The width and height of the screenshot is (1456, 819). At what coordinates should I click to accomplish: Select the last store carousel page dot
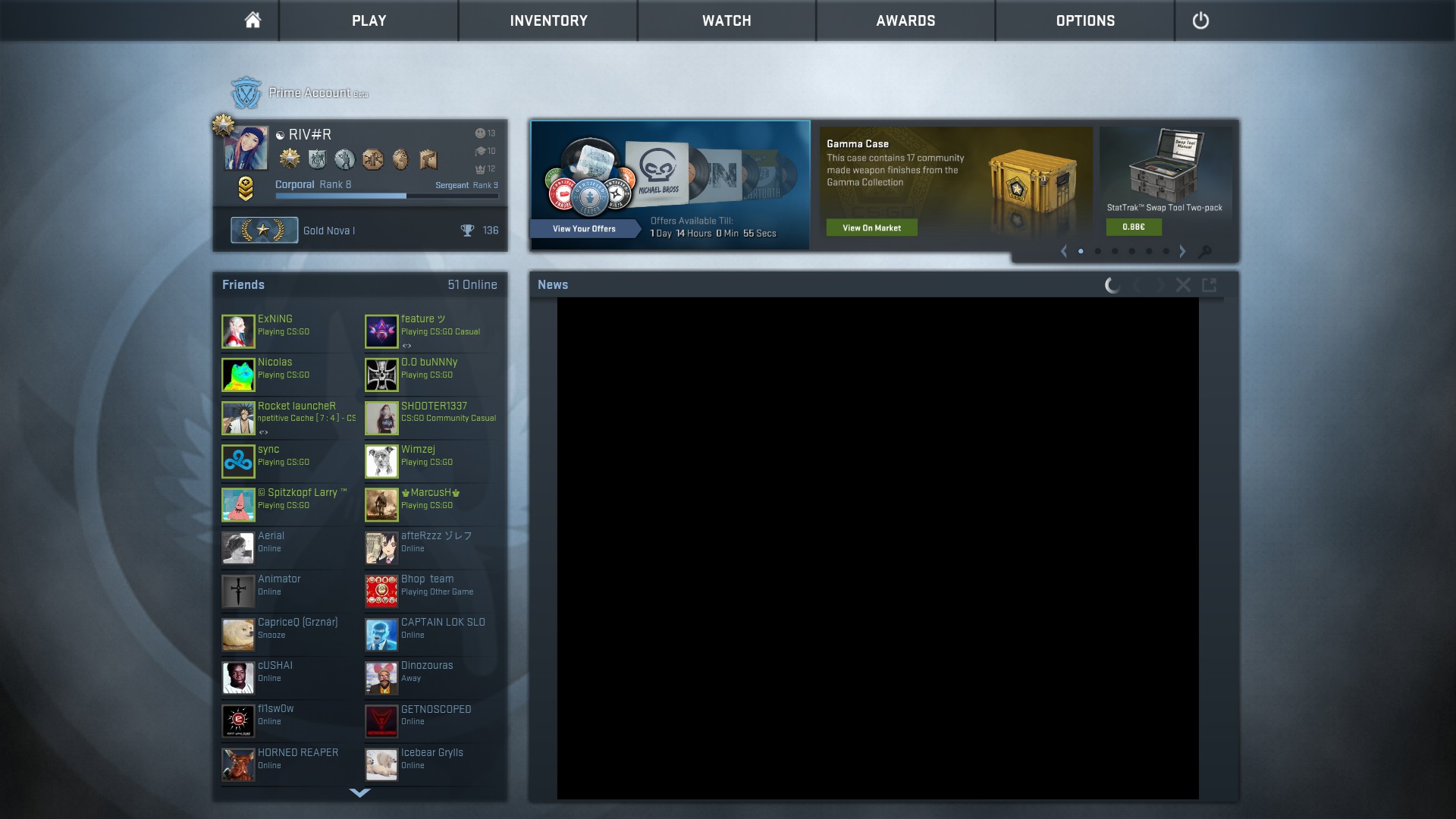click(1166, 252)
